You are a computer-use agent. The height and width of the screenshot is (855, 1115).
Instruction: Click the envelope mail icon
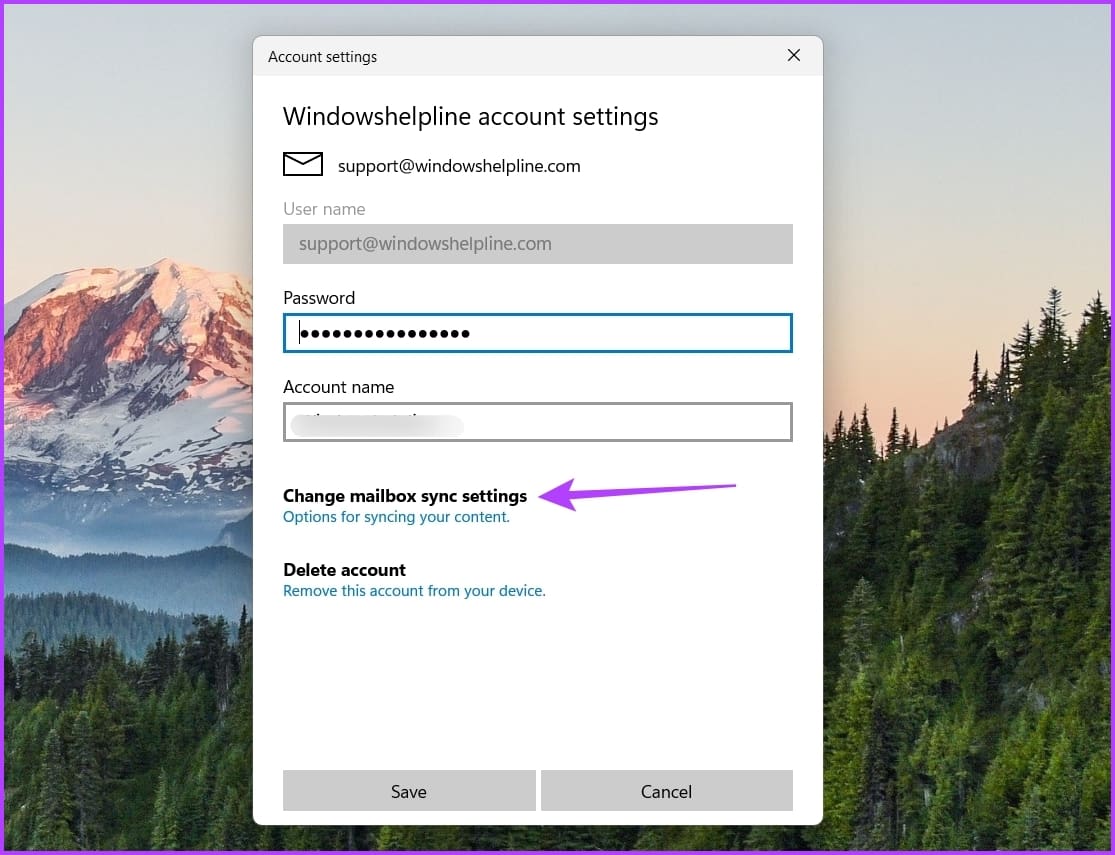click(x=303, y=164)
